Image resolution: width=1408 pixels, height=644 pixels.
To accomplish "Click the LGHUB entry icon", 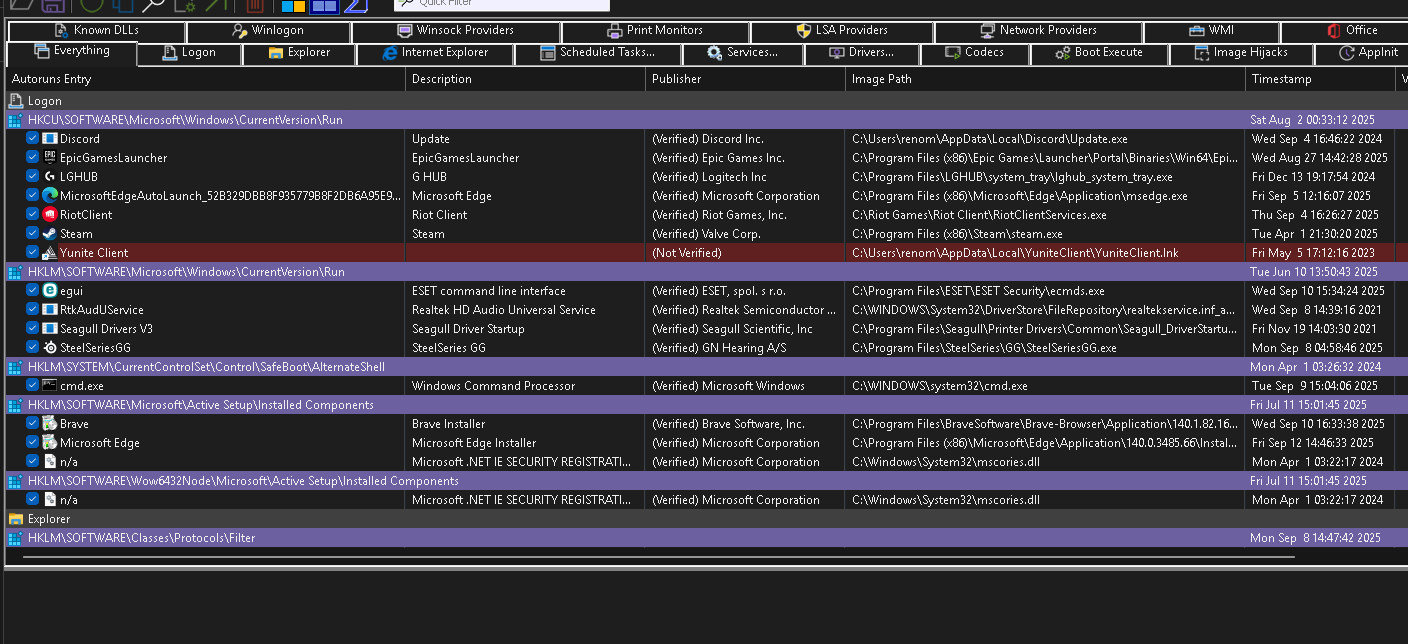I will (x=50, y=177).
